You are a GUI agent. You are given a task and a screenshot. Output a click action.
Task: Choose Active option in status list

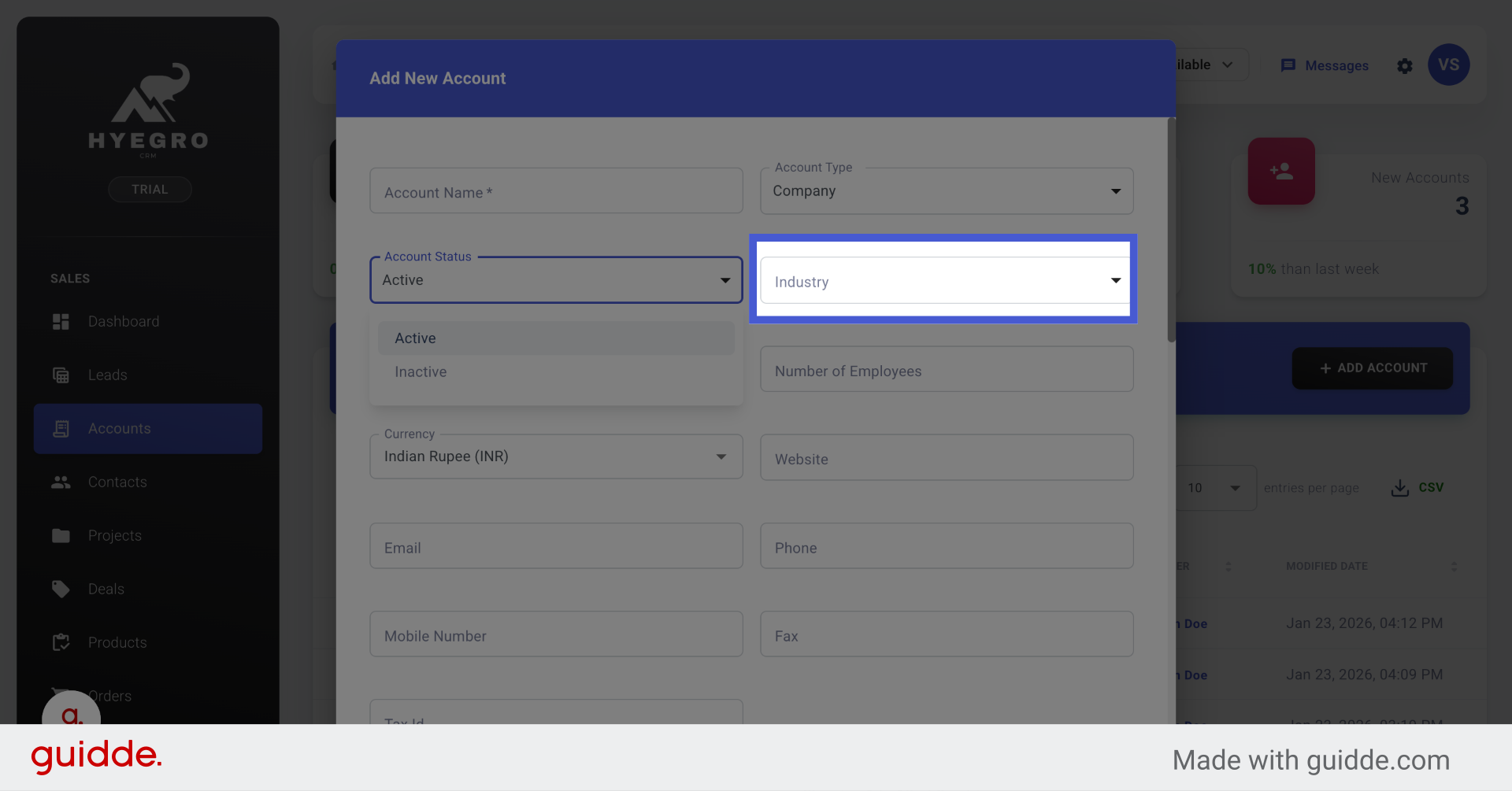(415, 338)
